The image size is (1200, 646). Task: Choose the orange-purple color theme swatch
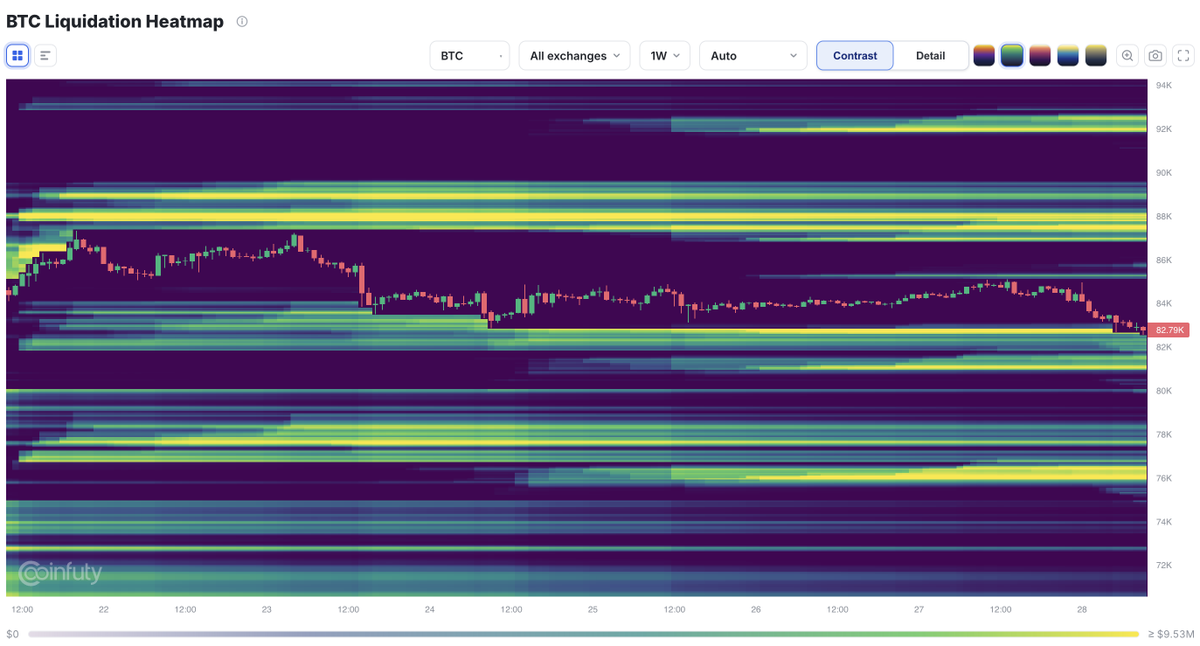984,56
